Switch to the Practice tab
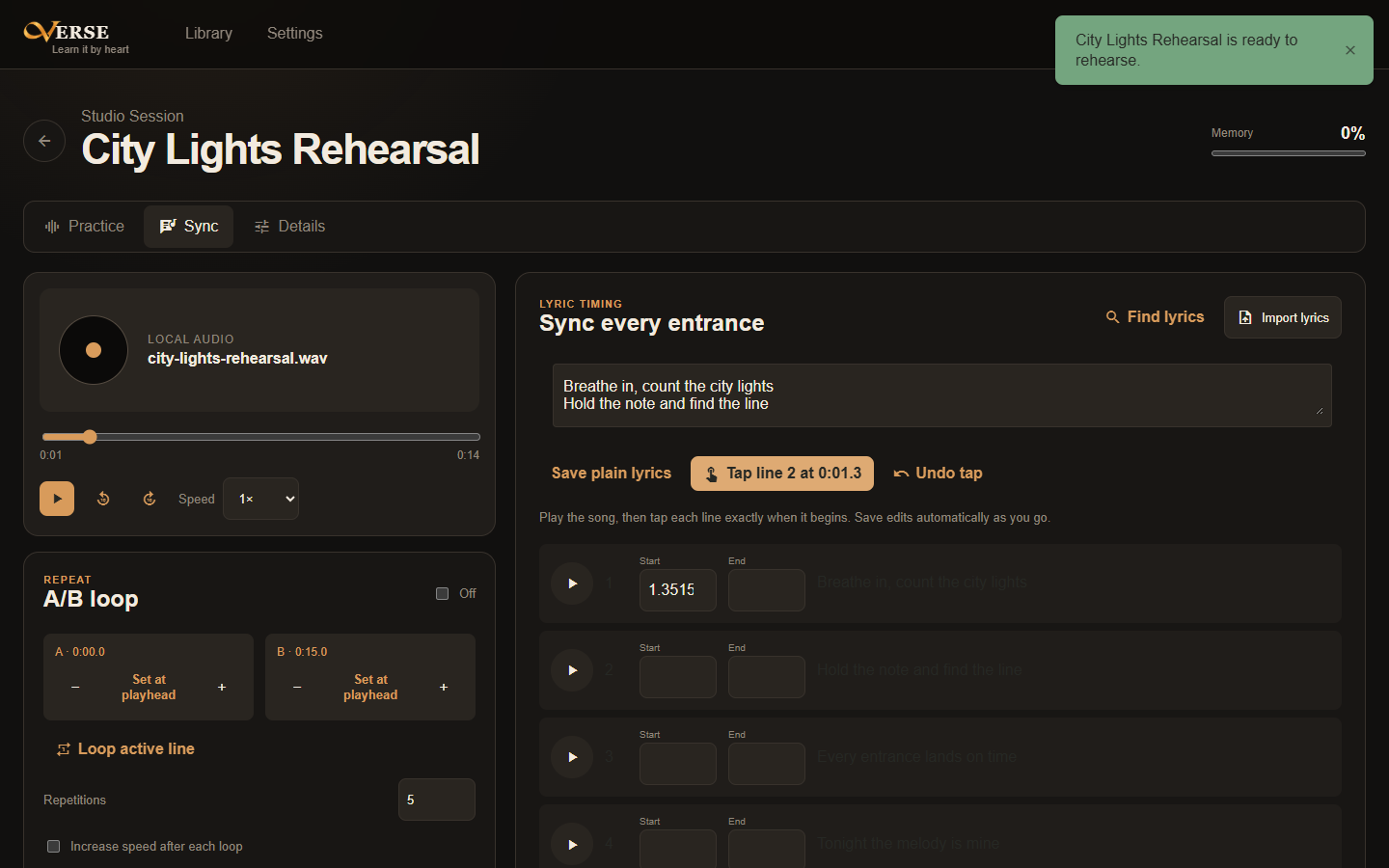Image resolution: width=1389 pixels, height=868 pixels. 85,227
